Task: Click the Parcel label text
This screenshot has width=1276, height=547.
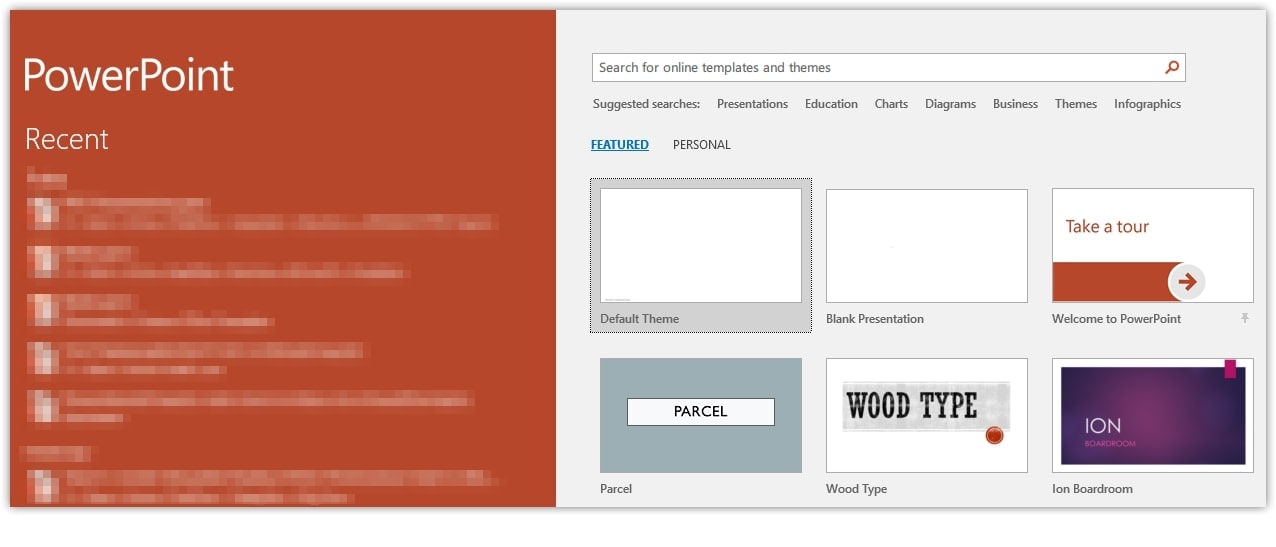Action: [x=616, y=489]
